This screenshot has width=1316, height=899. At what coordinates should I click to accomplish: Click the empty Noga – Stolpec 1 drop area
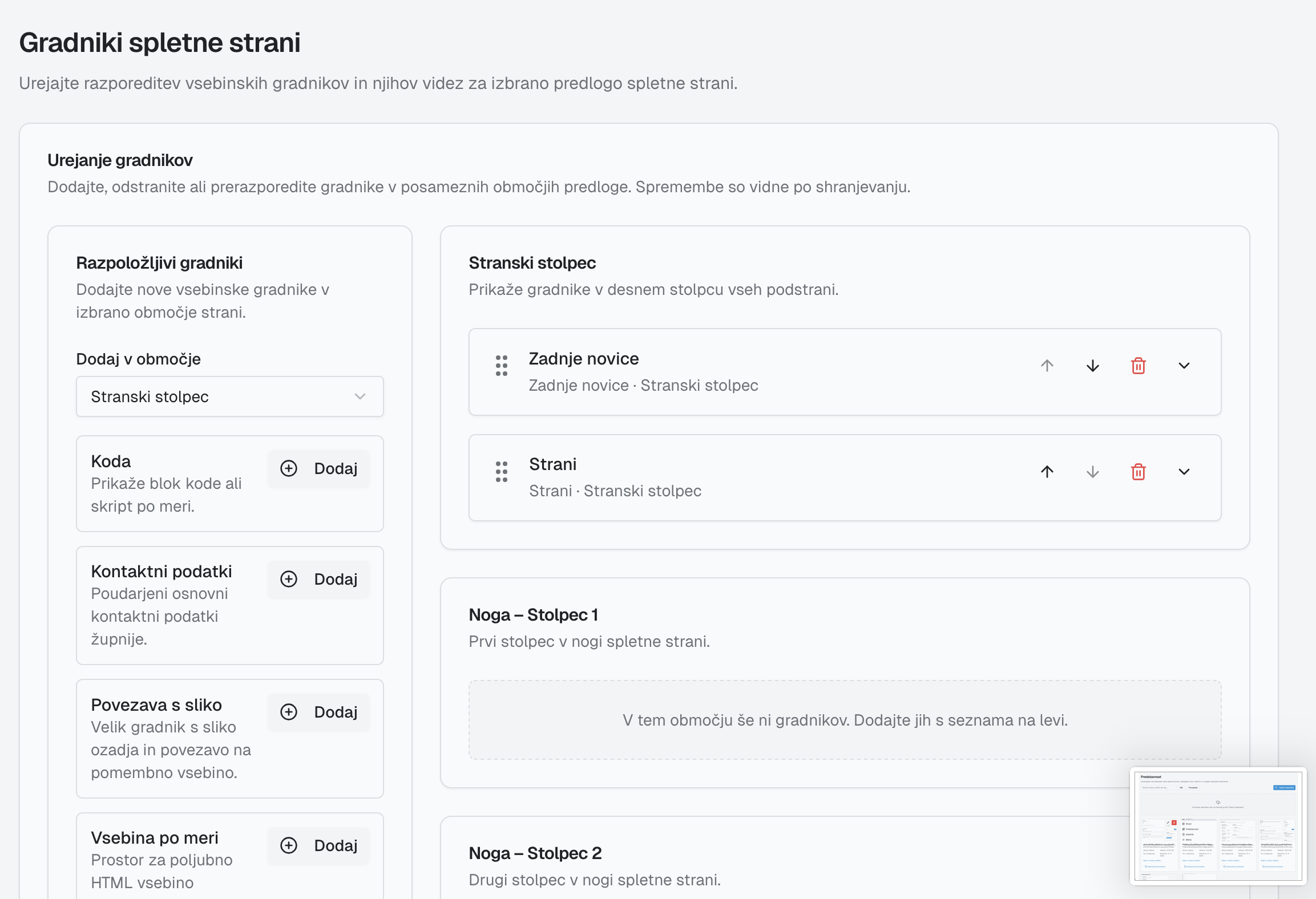tap(845, 720)
